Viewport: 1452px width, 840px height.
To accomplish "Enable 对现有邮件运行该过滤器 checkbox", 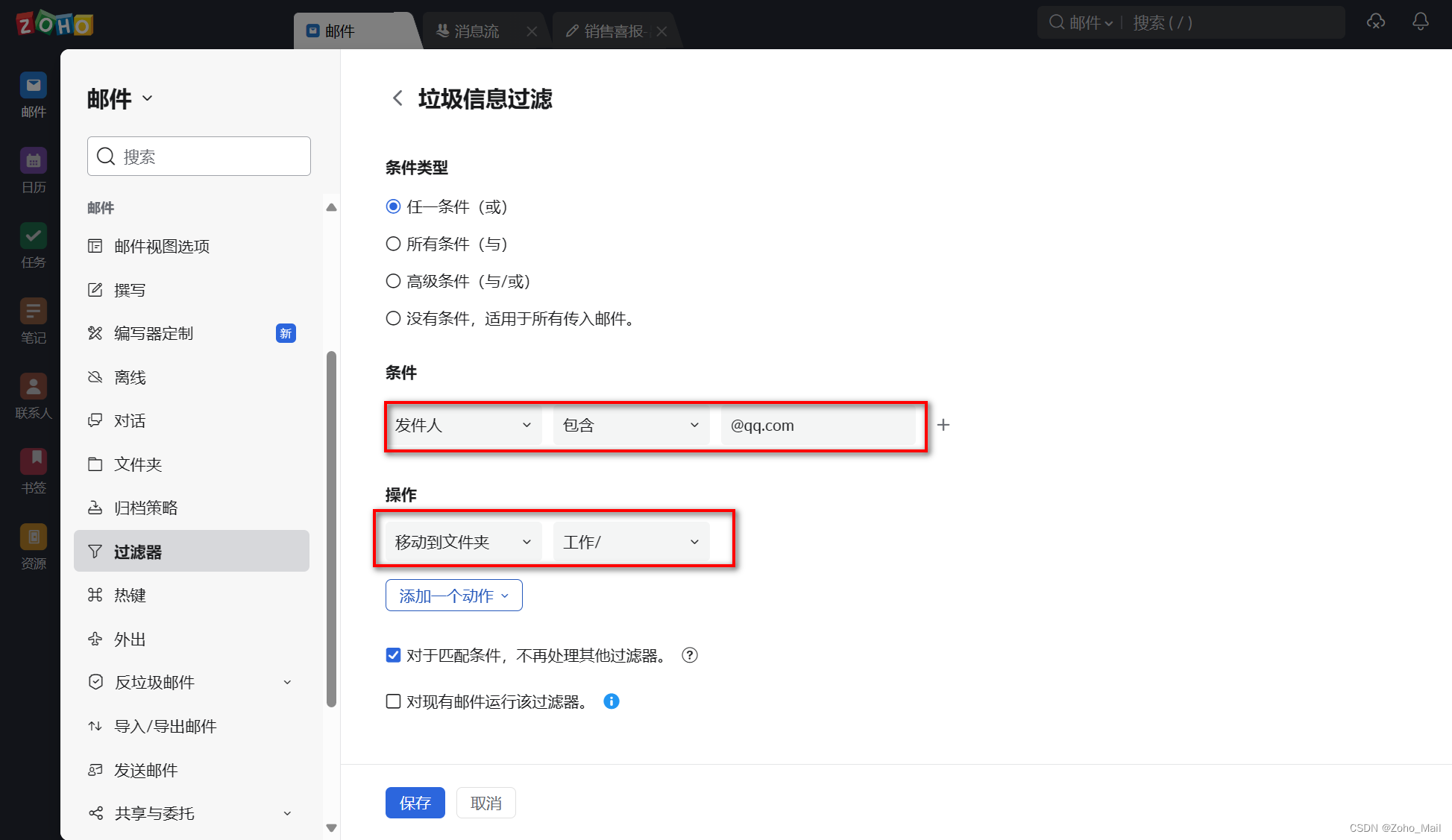I will pyautogui.click(x=393, y=701).
